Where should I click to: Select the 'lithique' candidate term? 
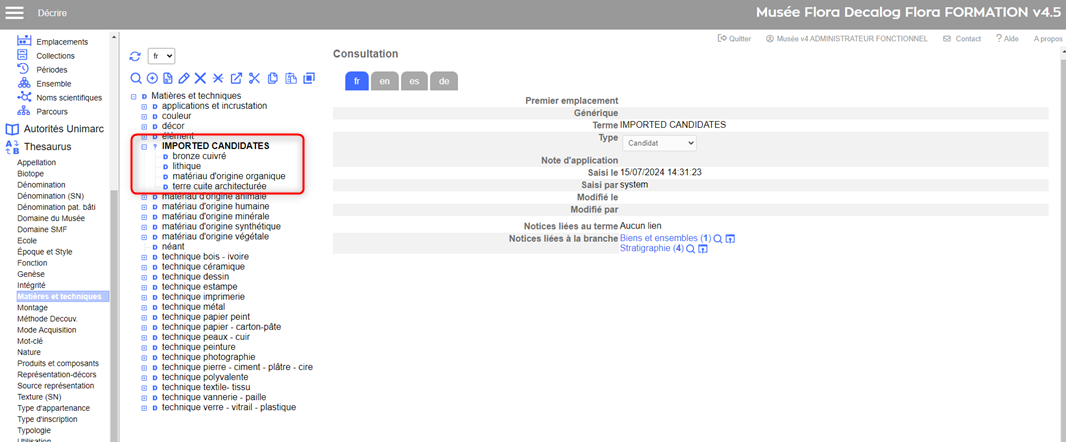(x=186, y=166)
